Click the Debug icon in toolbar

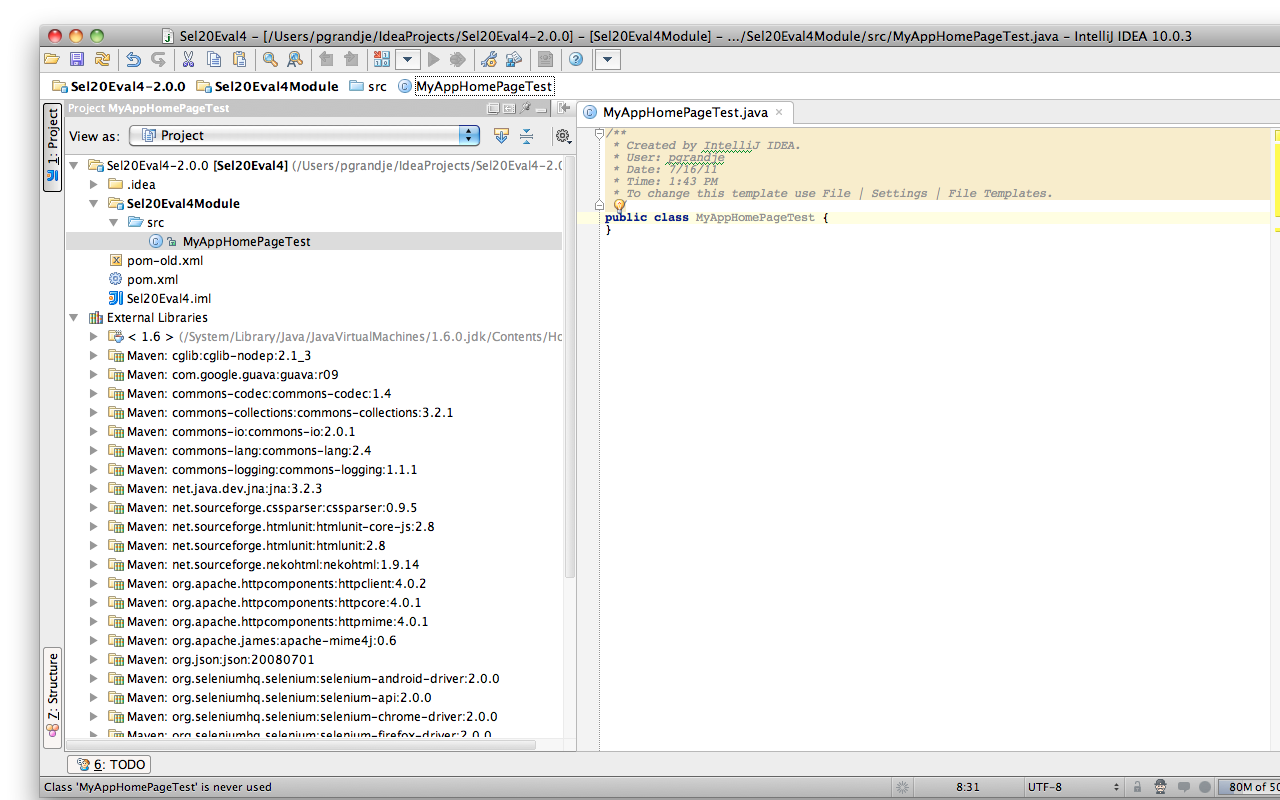tap(458, 60)
